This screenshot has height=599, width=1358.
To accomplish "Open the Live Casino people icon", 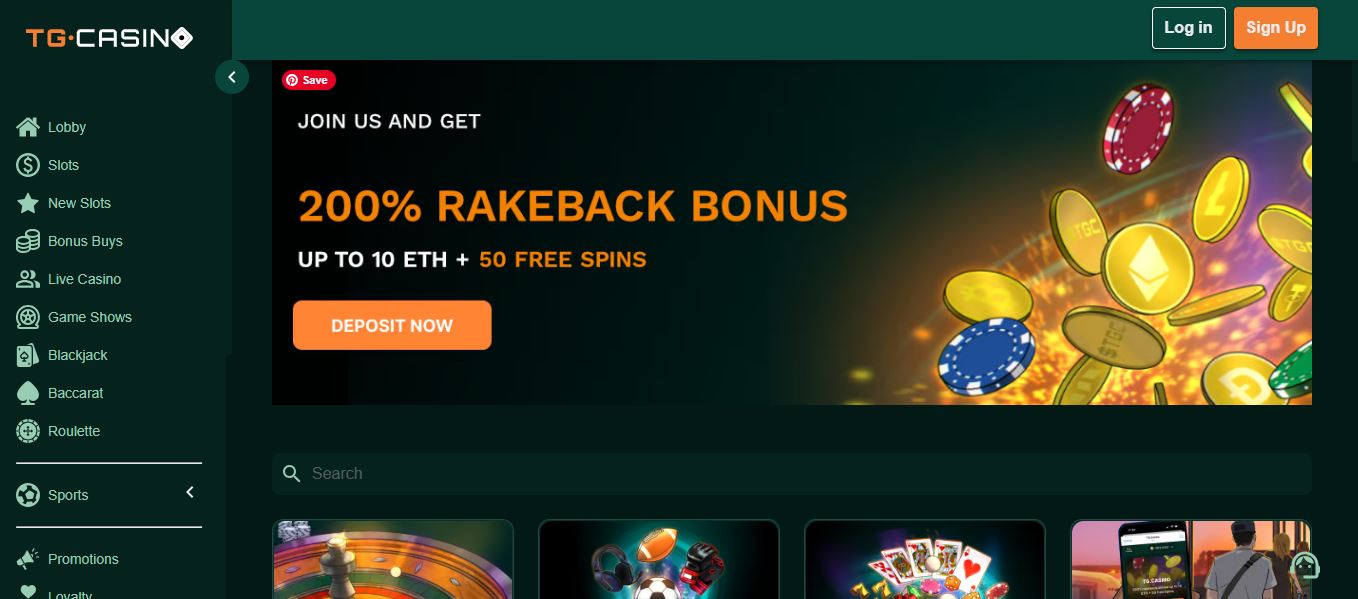I will pos(28,279).
